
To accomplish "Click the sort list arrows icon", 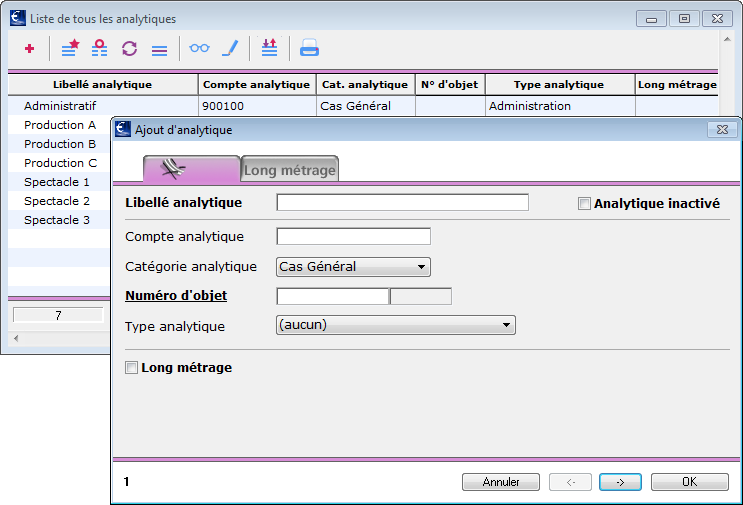I will click(x=270, y=47).
